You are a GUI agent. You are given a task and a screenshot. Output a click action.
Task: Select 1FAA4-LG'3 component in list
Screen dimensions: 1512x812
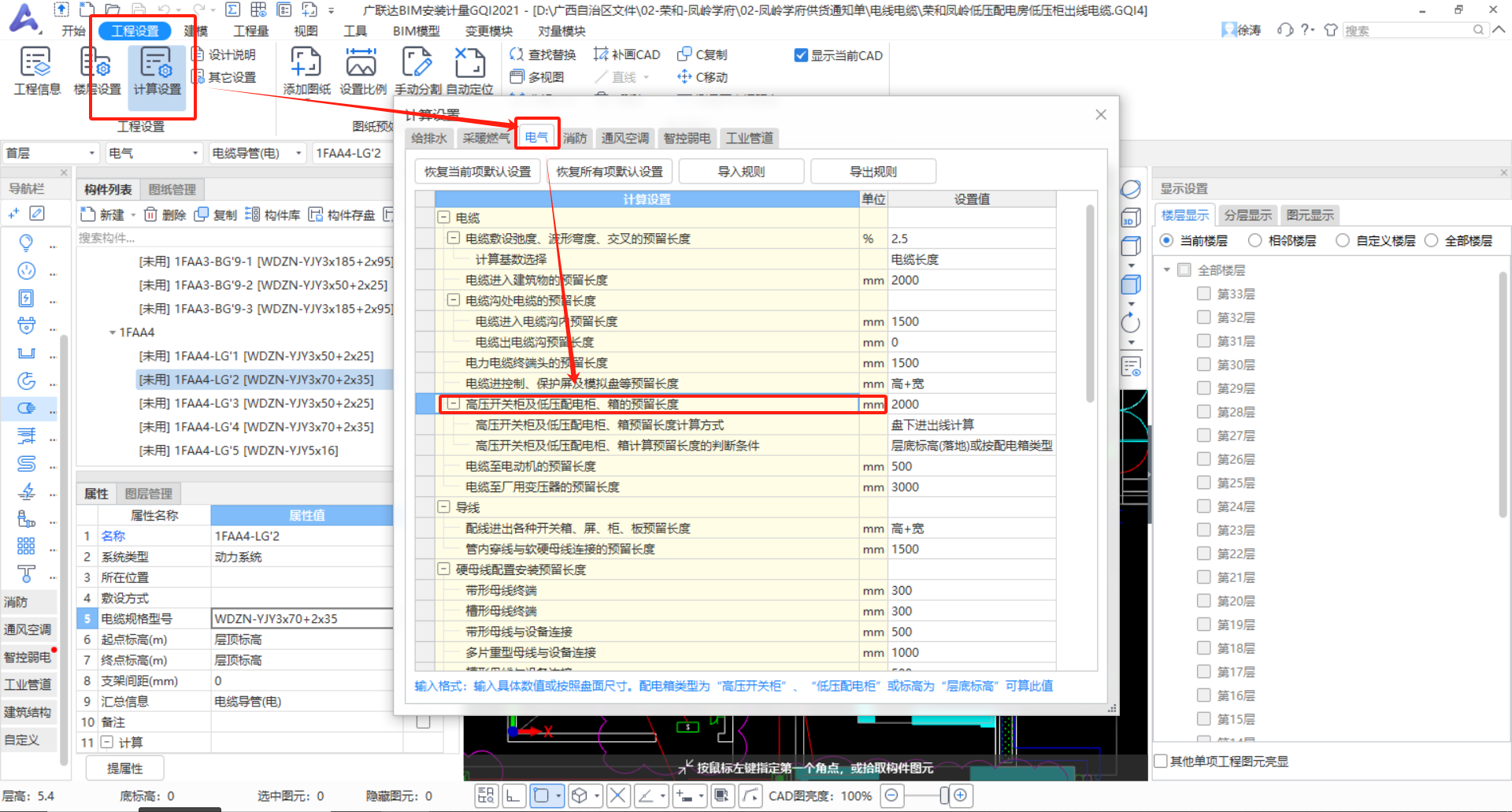(x=256, y=403)
